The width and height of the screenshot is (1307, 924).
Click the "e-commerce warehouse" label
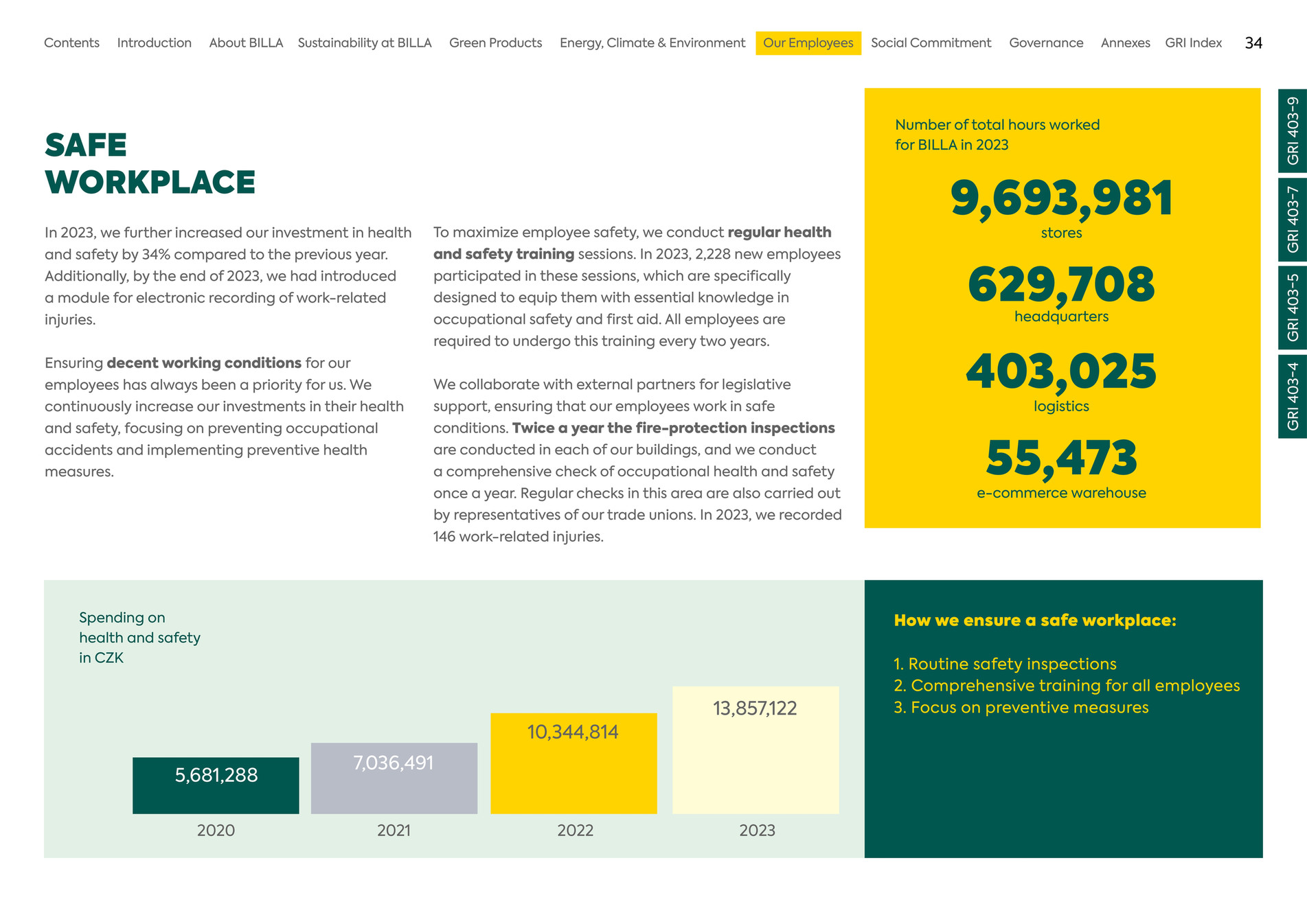1061,493
